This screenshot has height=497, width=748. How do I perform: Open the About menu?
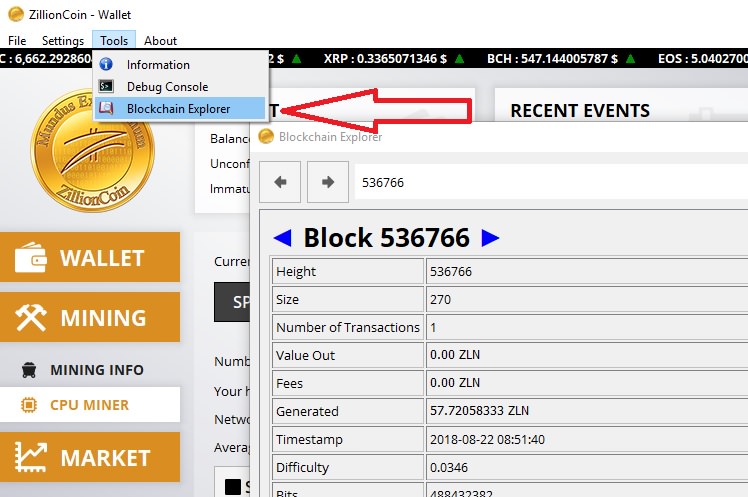tap(160, 41)
